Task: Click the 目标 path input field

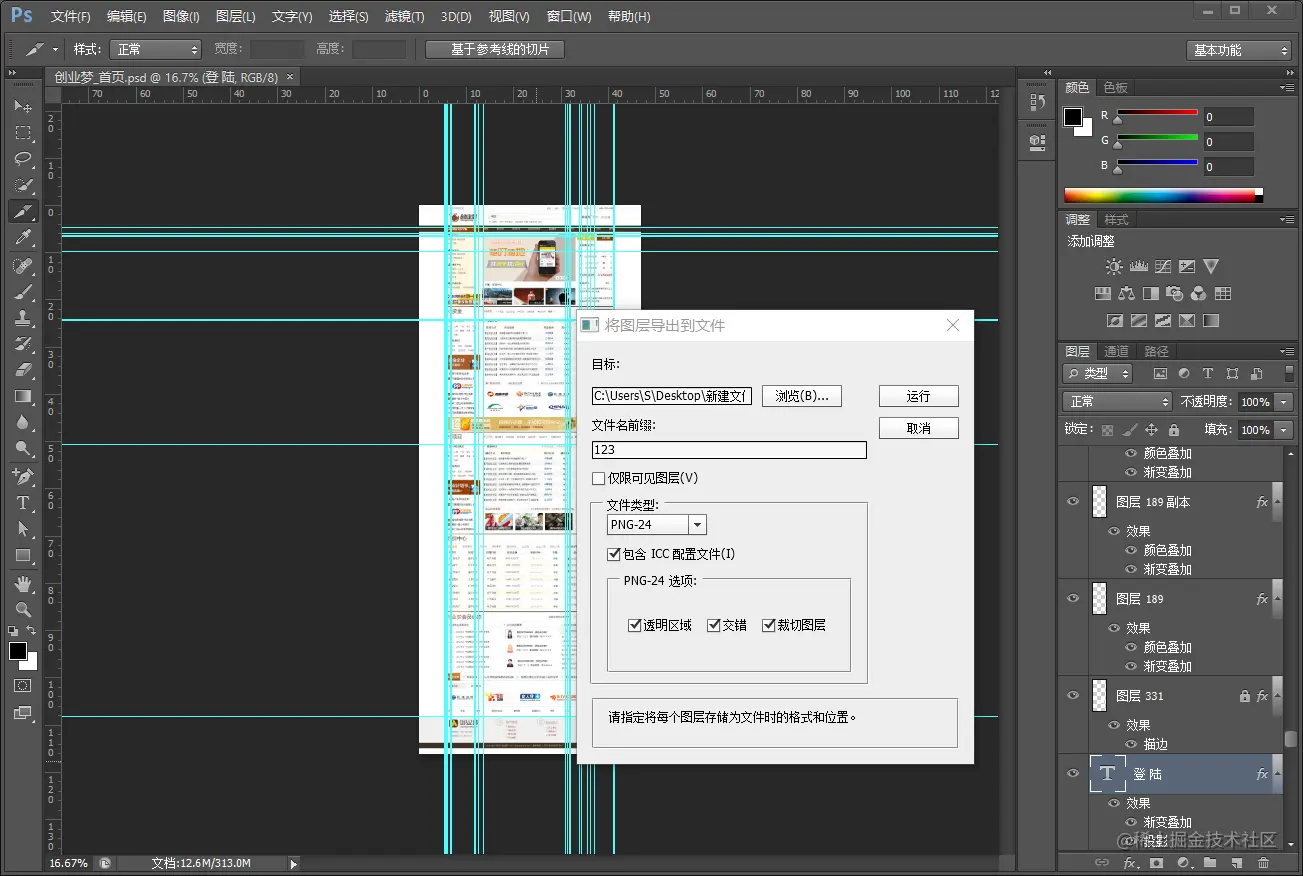Action: (x=672, y=396)
